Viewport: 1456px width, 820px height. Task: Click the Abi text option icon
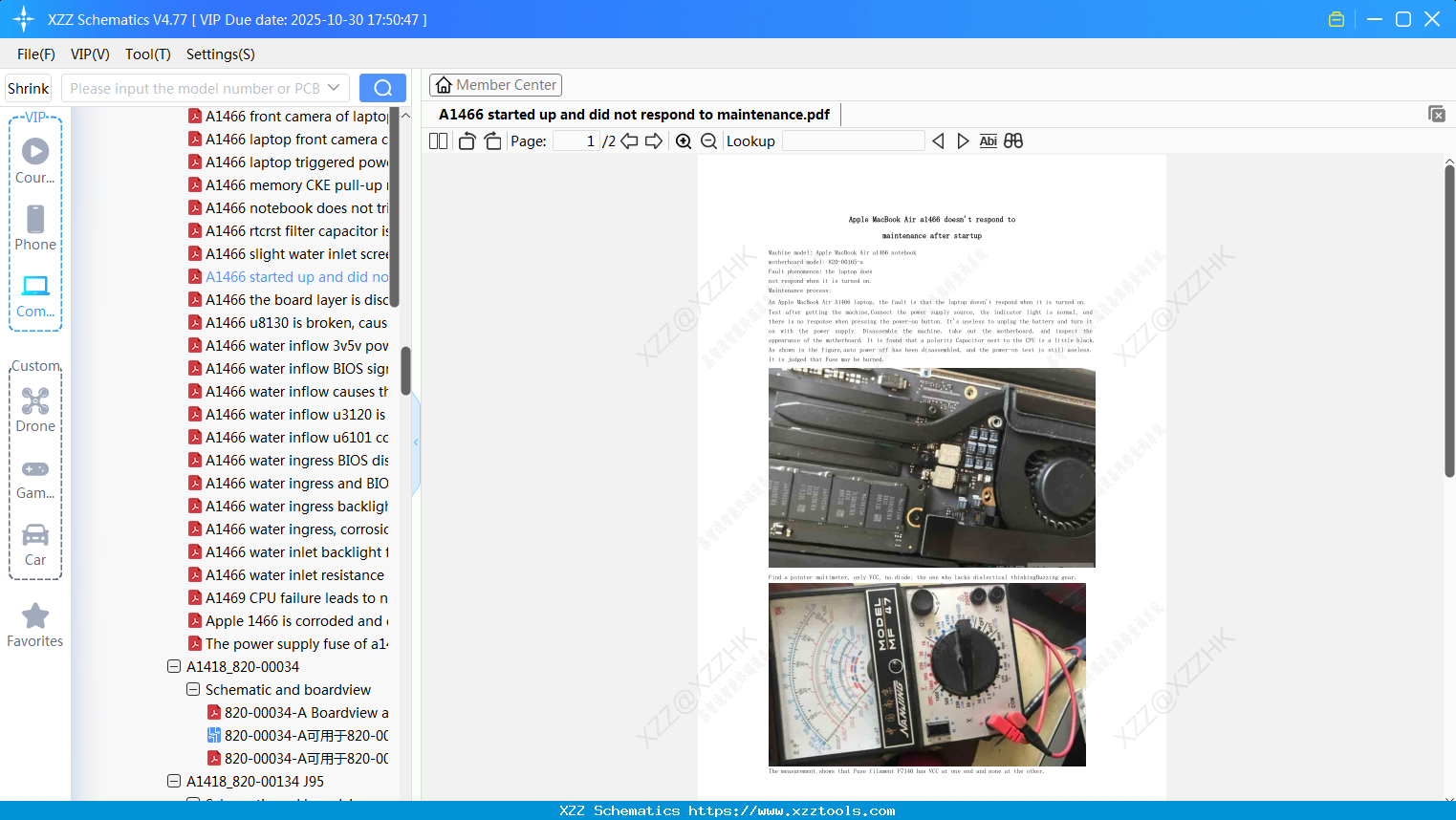coord(988,140)
